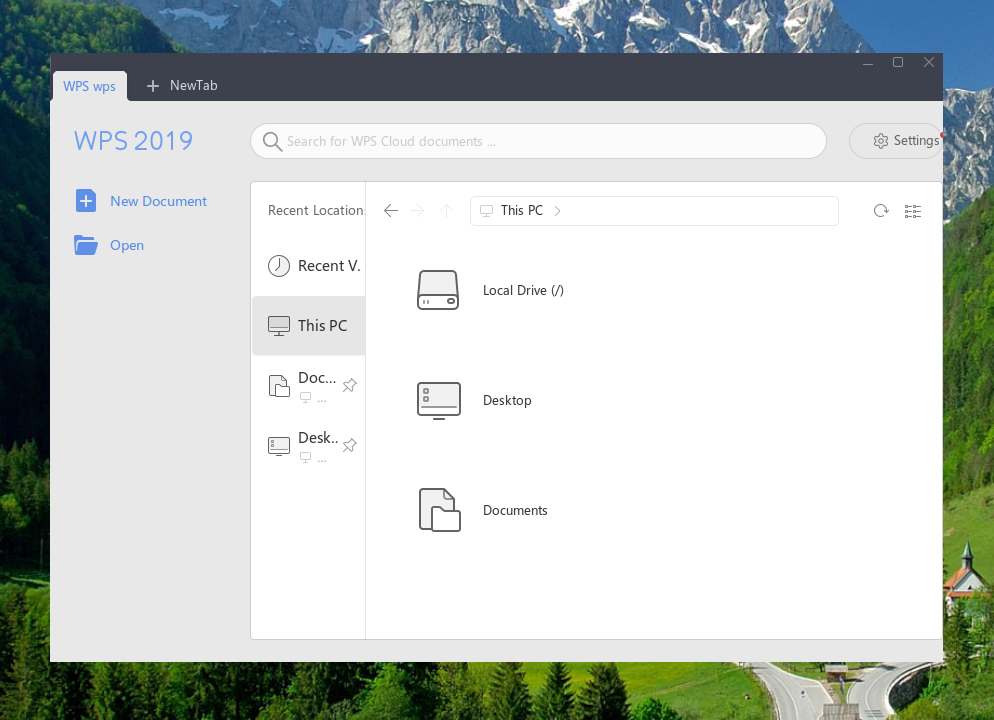This screenshot has width=994, height=720.
Task: Click the WPS Cloud documents search field
Action: (550, 141)
